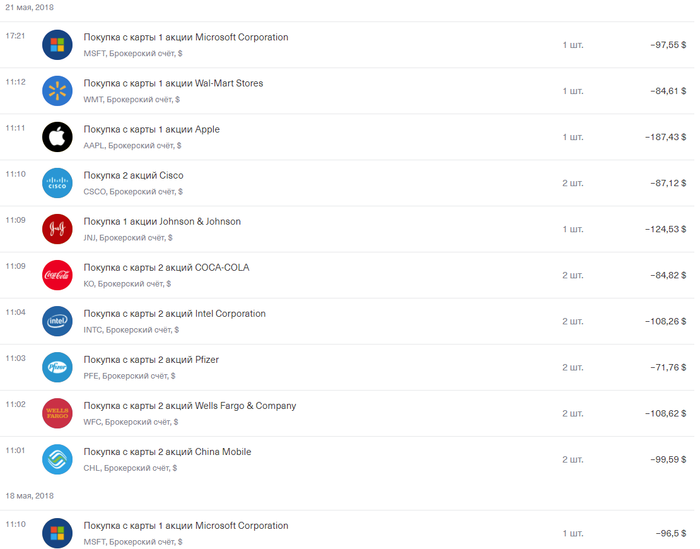Click the Intel logo icon

click(x=57, y=321)
